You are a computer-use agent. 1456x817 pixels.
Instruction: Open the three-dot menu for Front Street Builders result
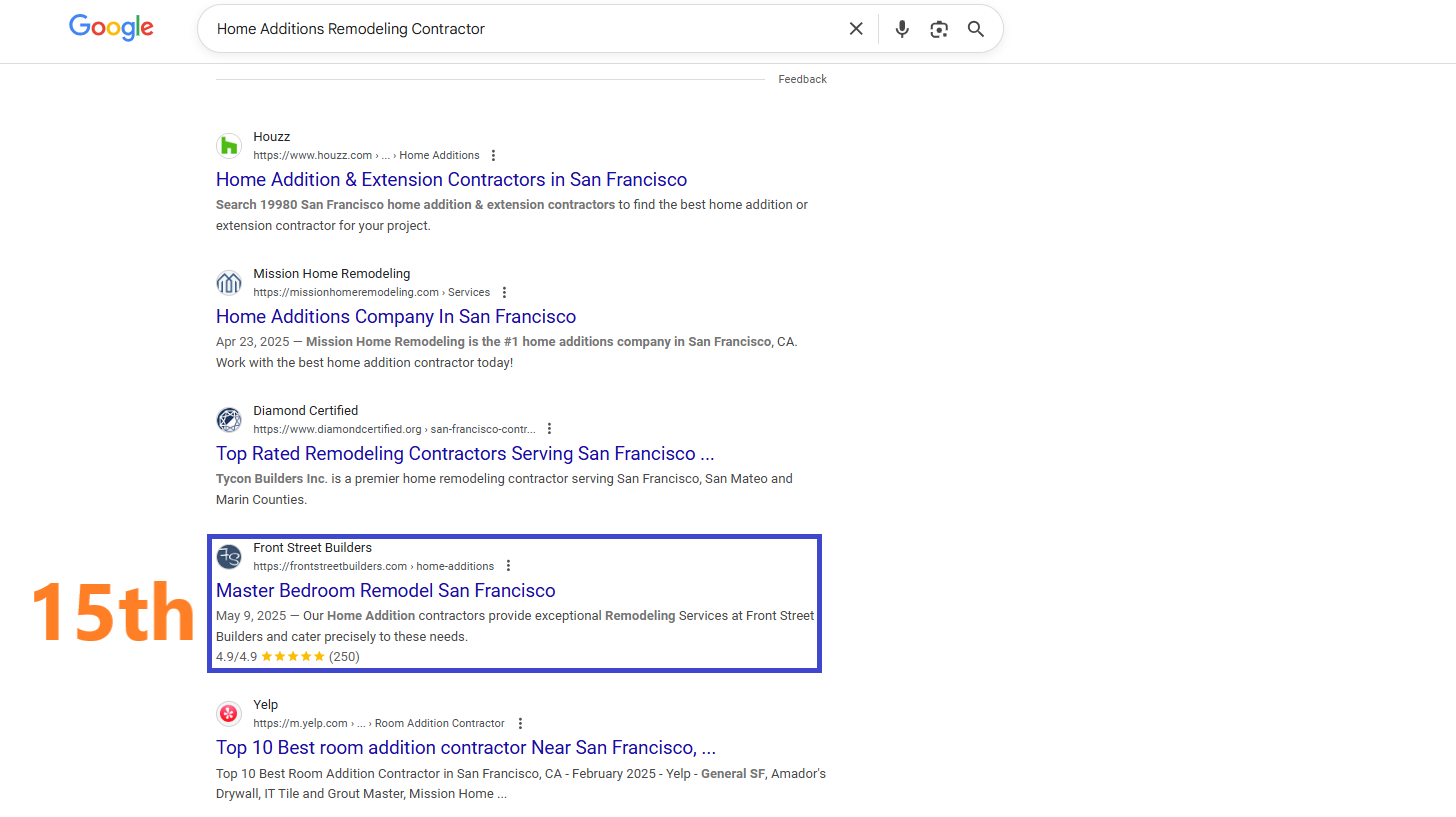coord(508,567)
